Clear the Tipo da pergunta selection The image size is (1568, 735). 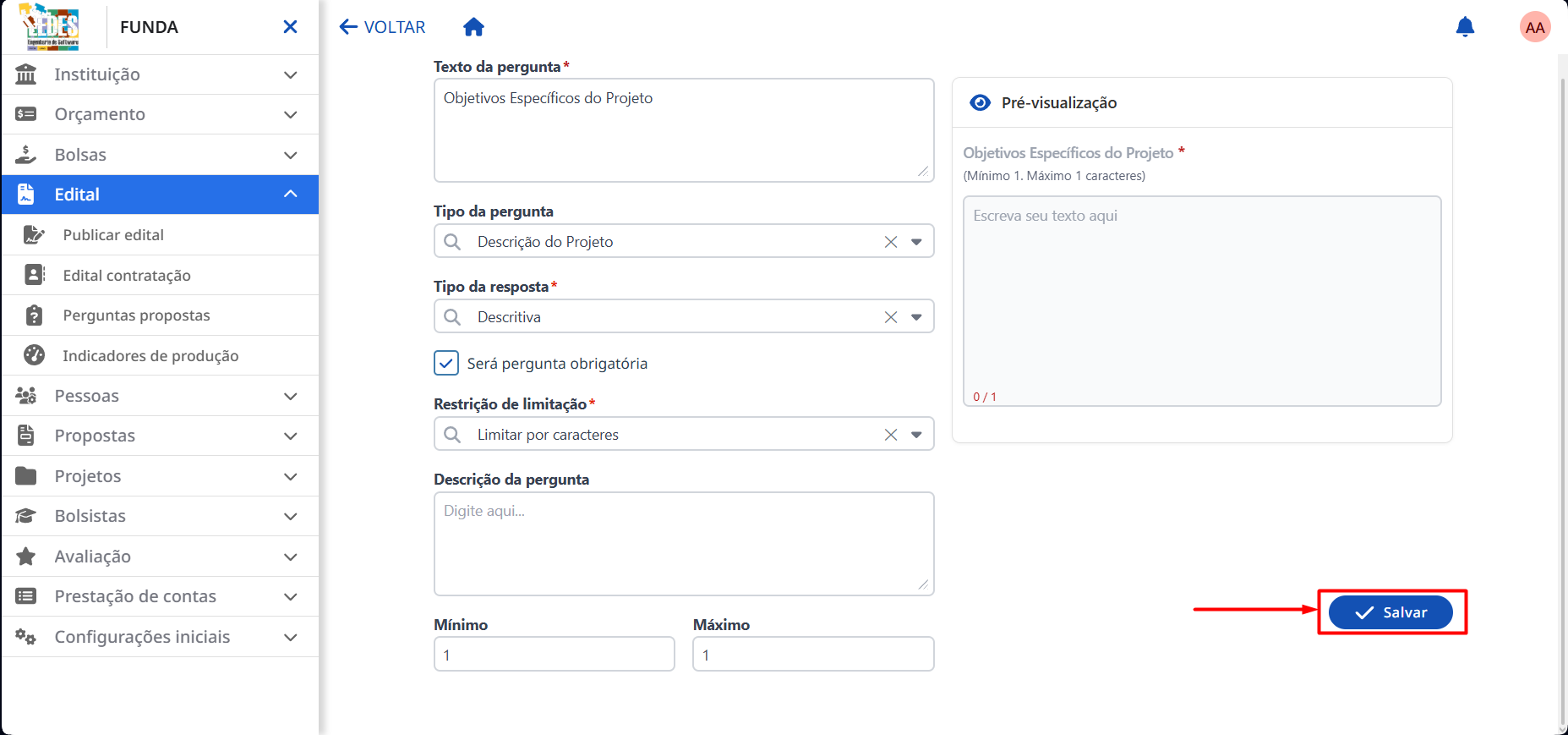891,242
